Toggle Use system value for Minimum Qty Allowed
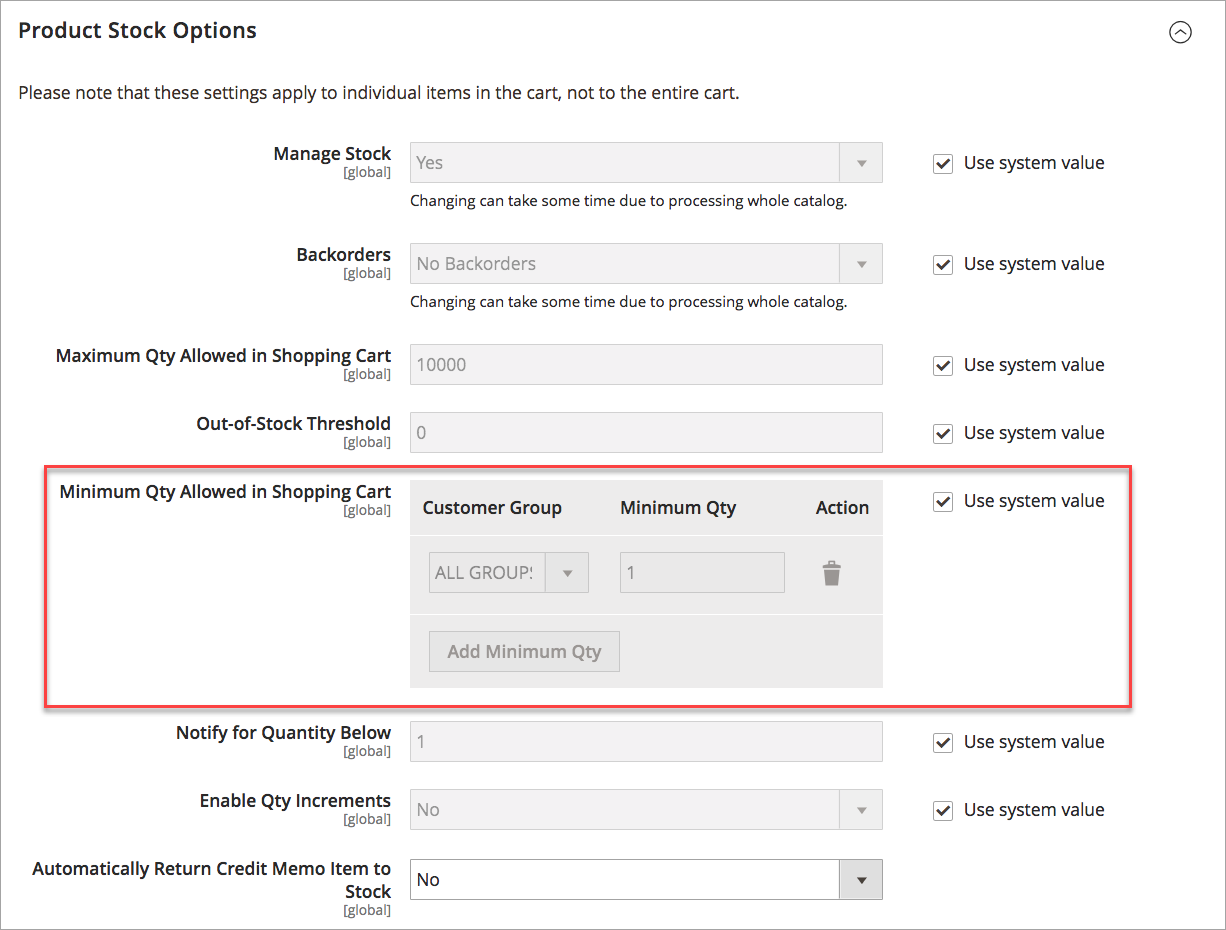 tap(942, 501)
